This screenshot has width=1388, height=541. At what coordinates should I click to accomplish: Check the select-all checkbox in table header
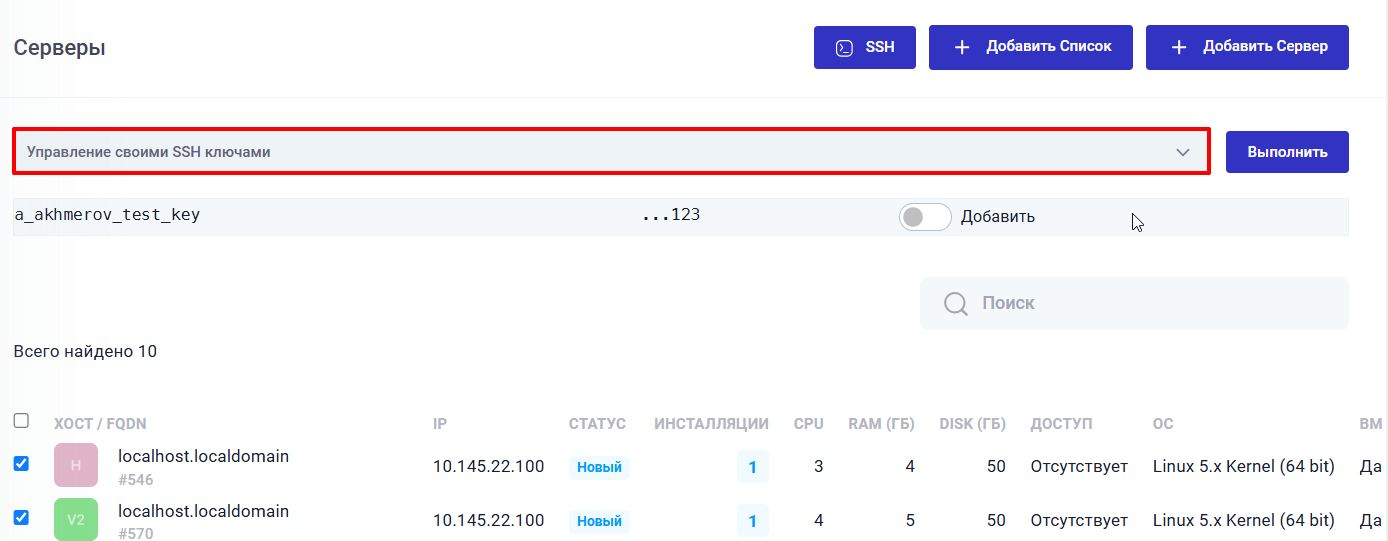pos(21,421)
